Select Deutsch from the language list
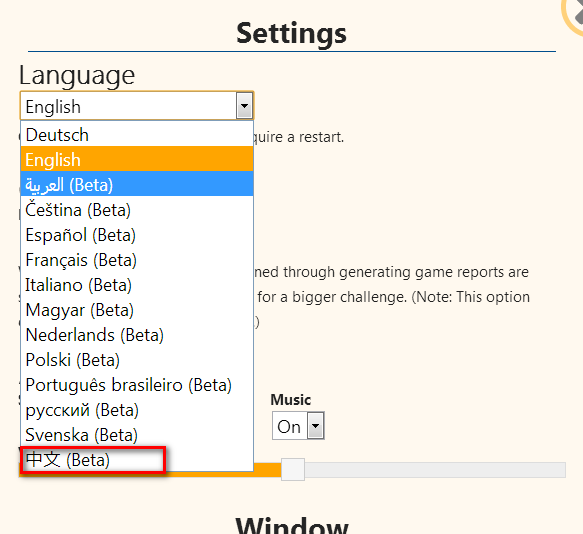Screen dimensions: 583x534 137,134
